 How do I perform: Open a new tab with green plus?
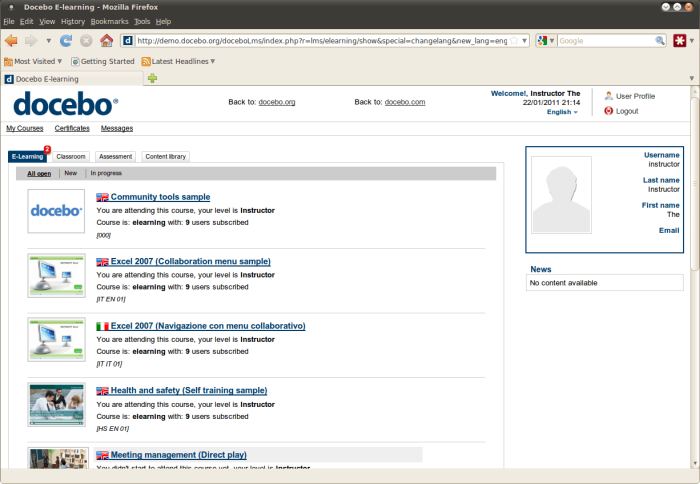152,78
